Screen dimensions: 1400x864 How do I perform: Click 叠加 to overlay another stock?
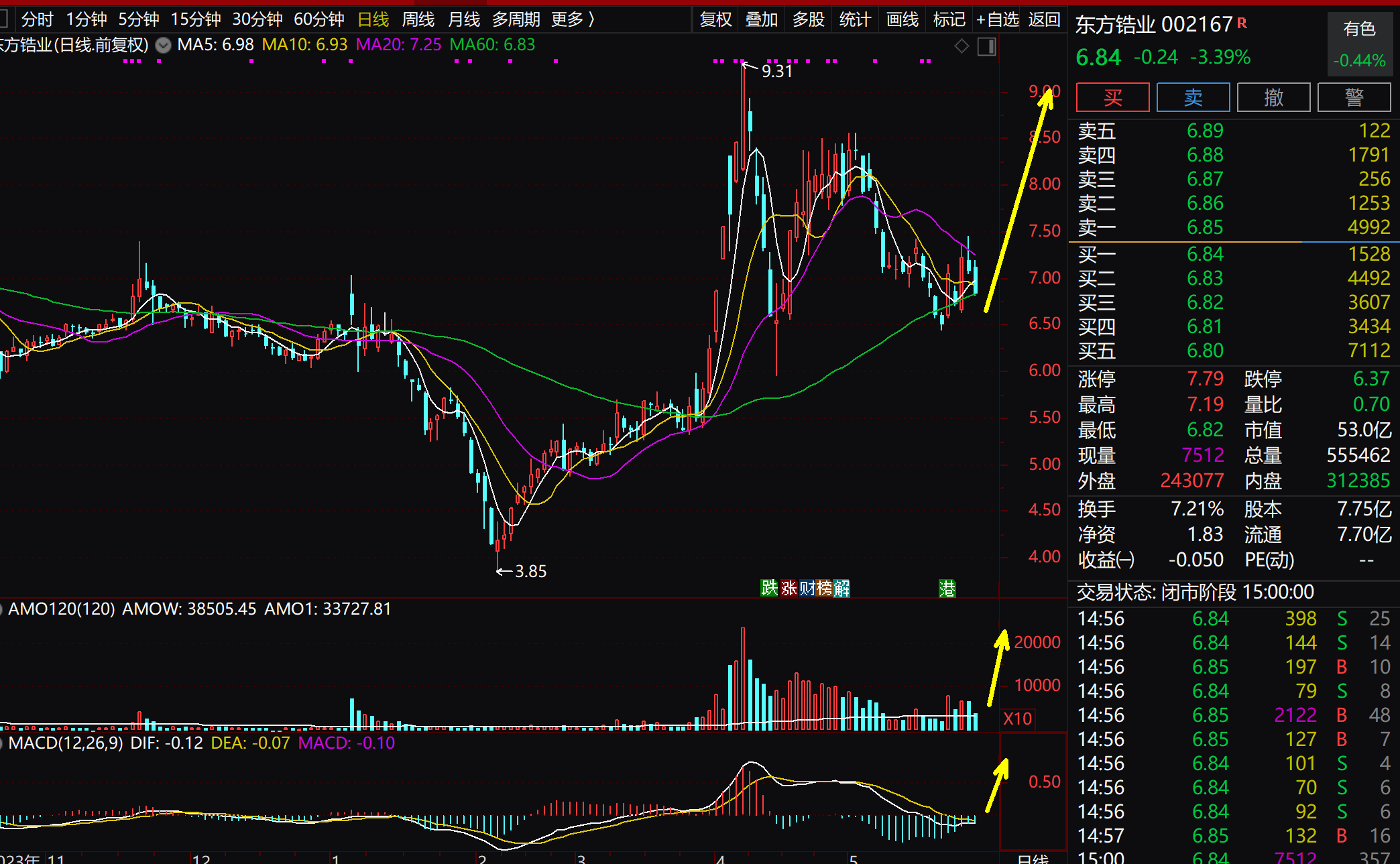click(762, 19)
